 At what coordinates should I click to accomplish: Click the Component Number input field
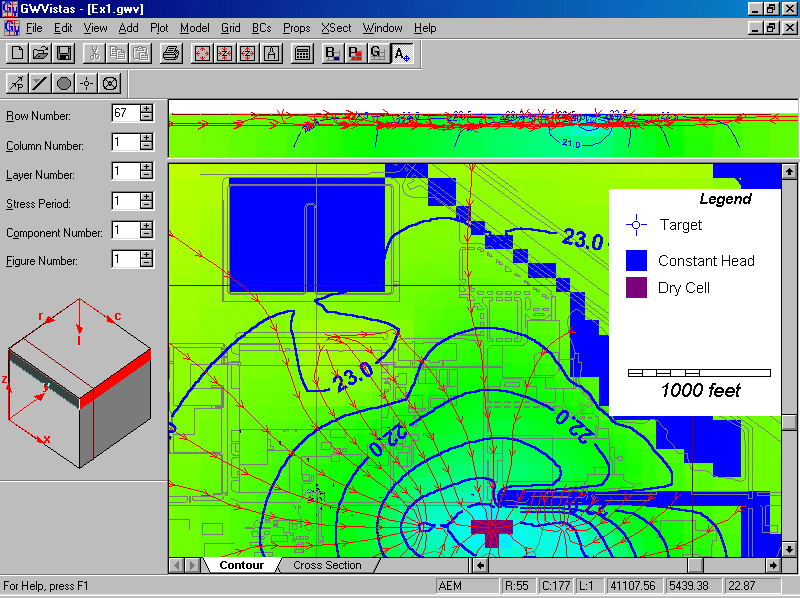(126, 230)
